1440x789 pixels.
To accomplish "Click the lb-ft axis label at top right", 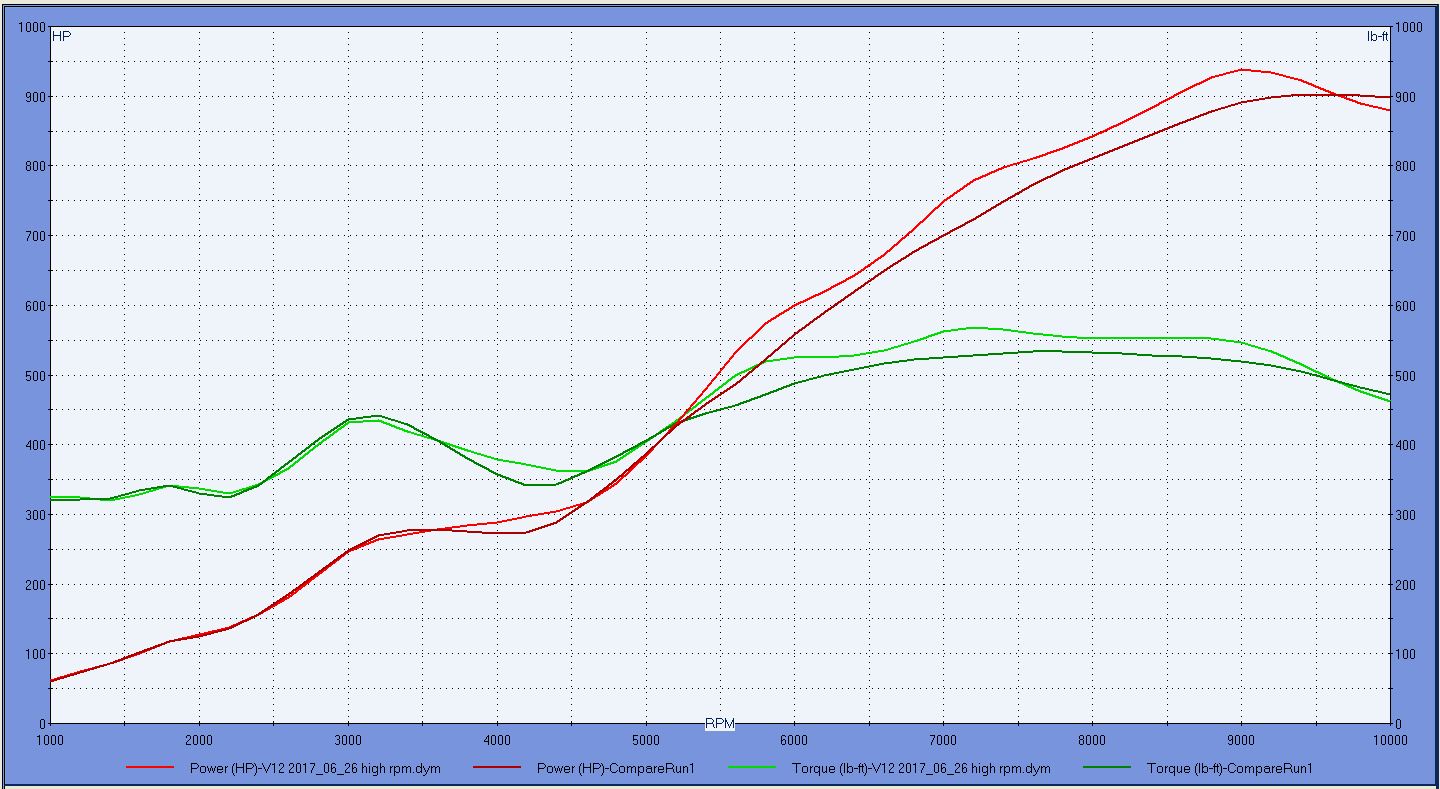I will (1377, 37).
